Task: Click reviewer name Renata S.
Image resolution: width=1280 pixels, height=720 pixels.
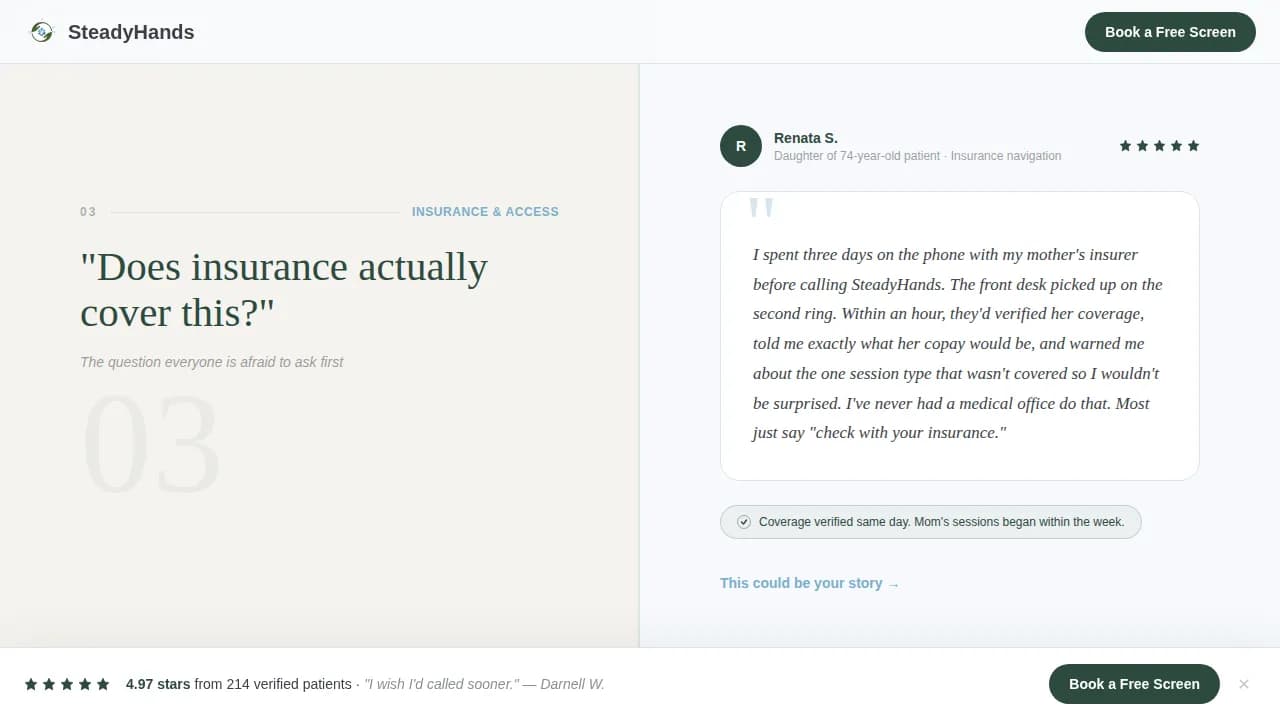Action: 806,138
